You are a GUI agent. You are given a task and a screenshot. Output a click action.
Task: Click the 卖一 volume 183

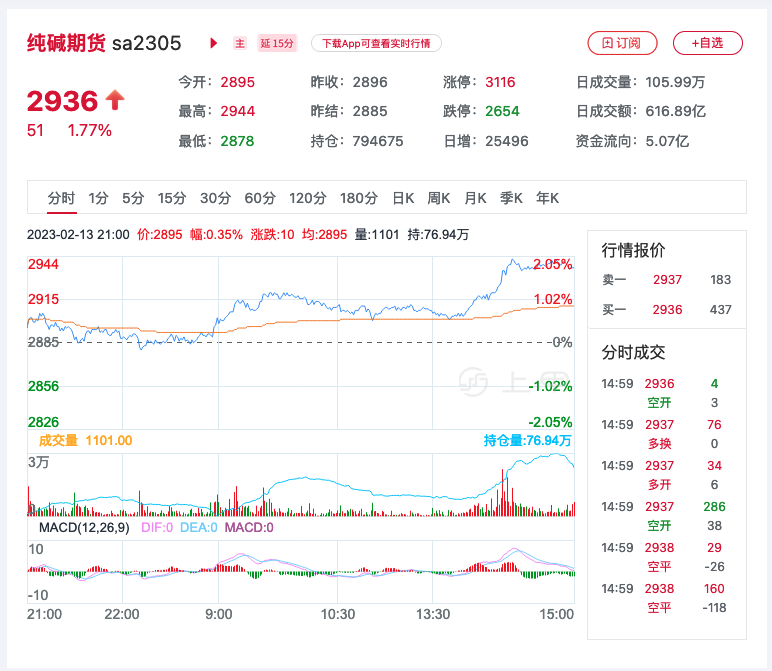point(720,280)
